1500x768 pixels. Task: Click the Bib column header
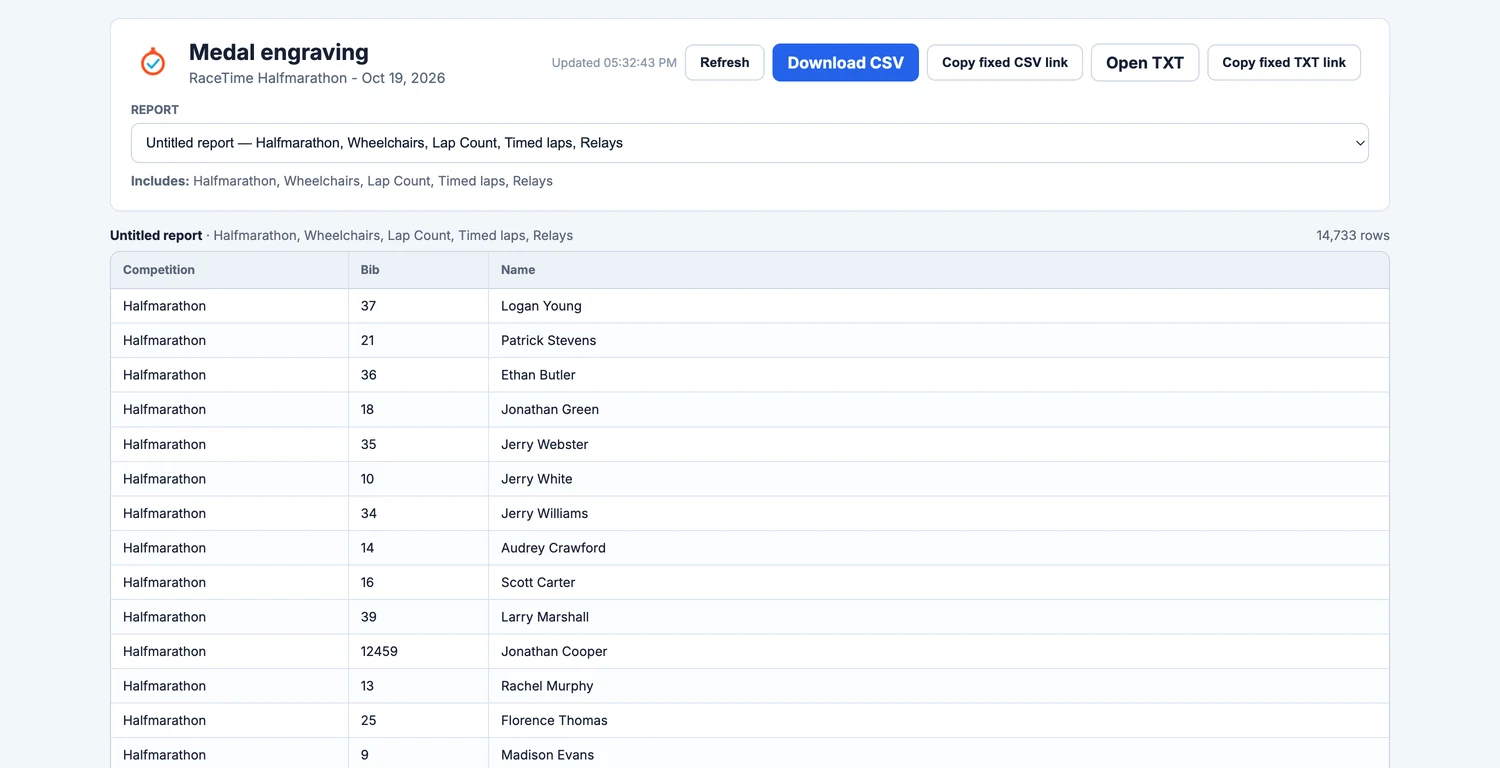point(370,270)
